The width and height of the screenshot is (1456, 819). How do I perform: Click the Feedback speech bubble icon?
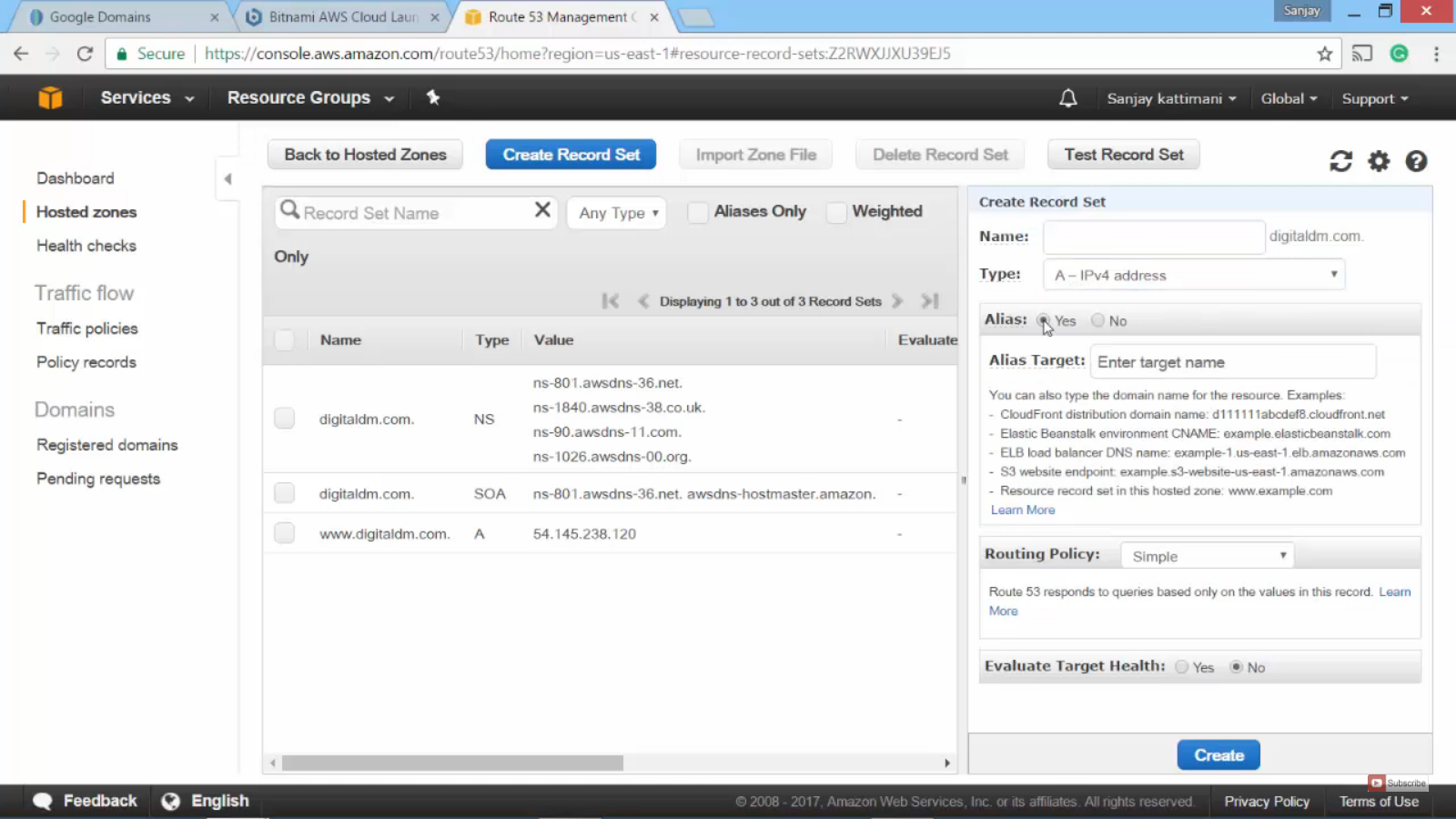(43, 801)
